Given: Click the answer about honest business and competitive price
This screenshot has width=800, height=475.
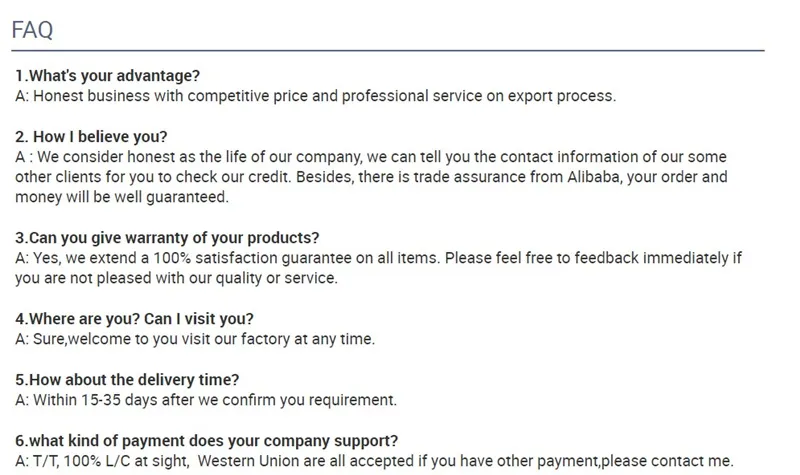Looking at the screenshot, I should [x=316, y=96].
